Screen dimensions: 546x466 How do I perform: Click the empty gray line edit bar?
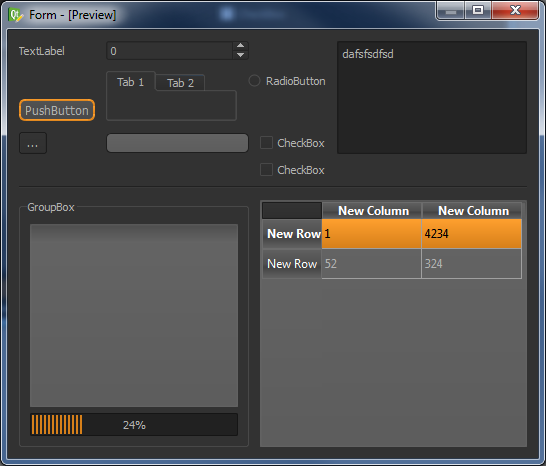[177, 143]
